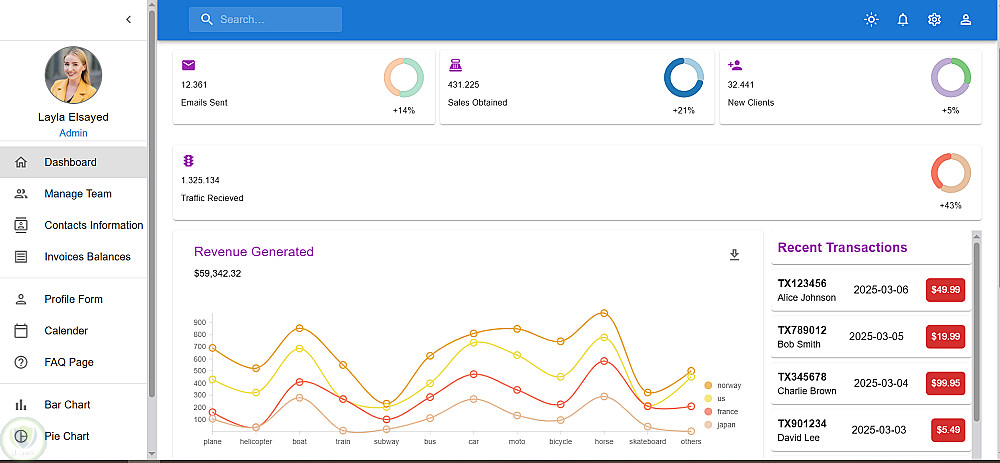Open the settings gear icon
This screenshot has width=1000, height=463.
point(934,20)
